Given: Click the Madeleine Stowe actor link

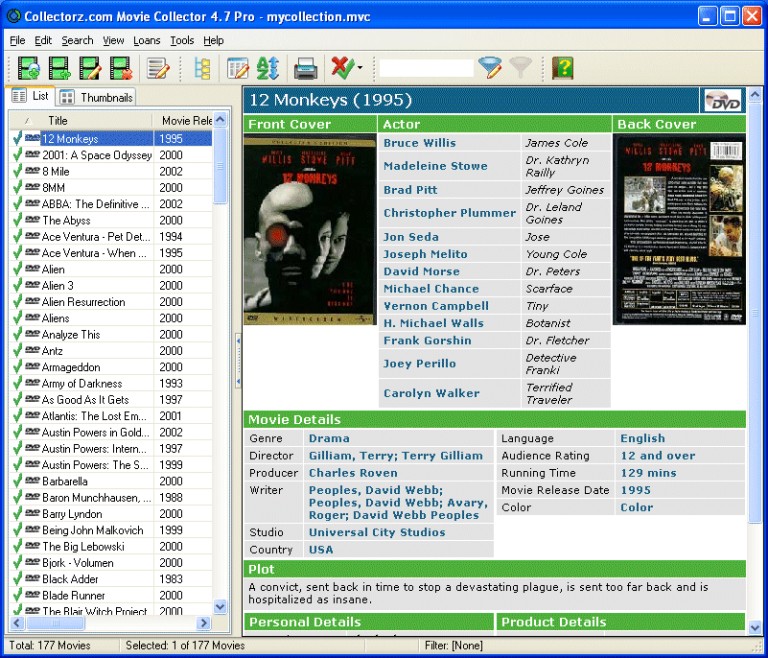Looking at the screenshot, I should pos(435,166).
